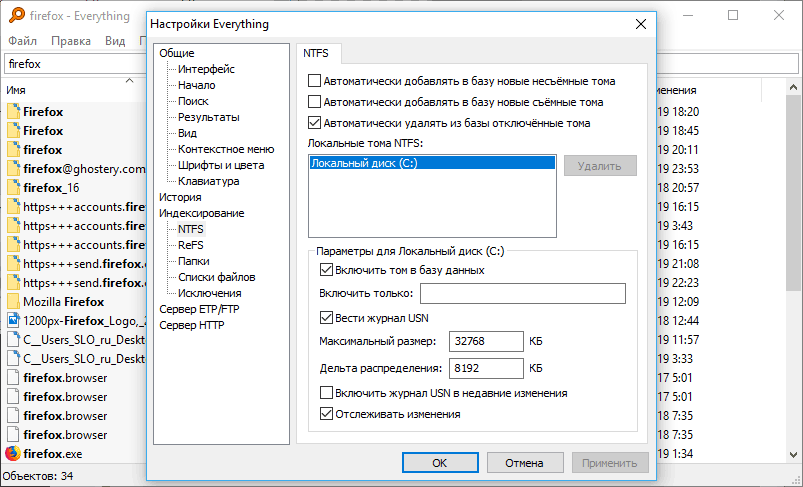Open 'Результаты' settings page
The image size is (803, 487).
coord(209,117)
